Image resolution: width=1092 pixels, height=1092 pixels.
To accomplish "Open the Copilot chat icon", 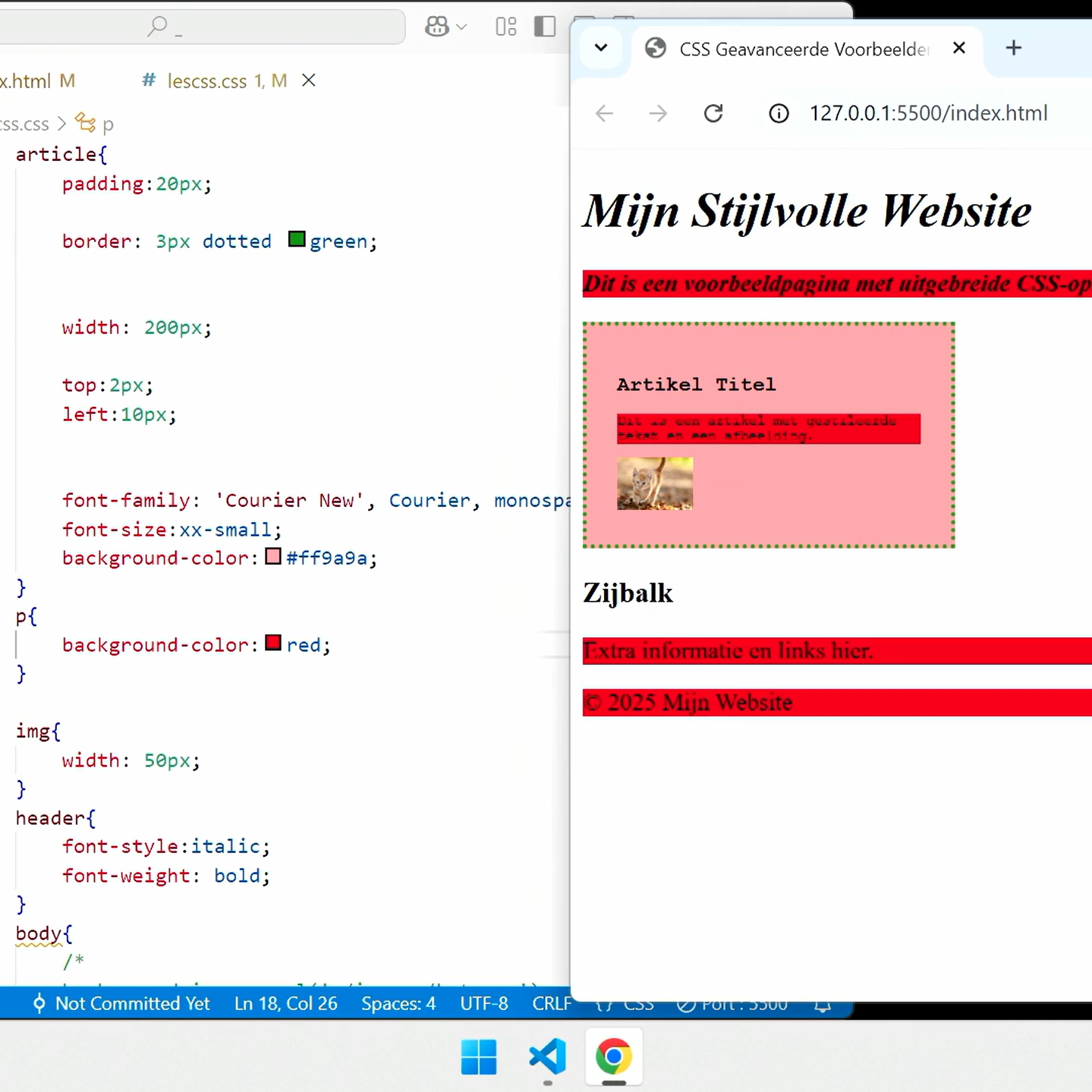I will coord(436,27).
